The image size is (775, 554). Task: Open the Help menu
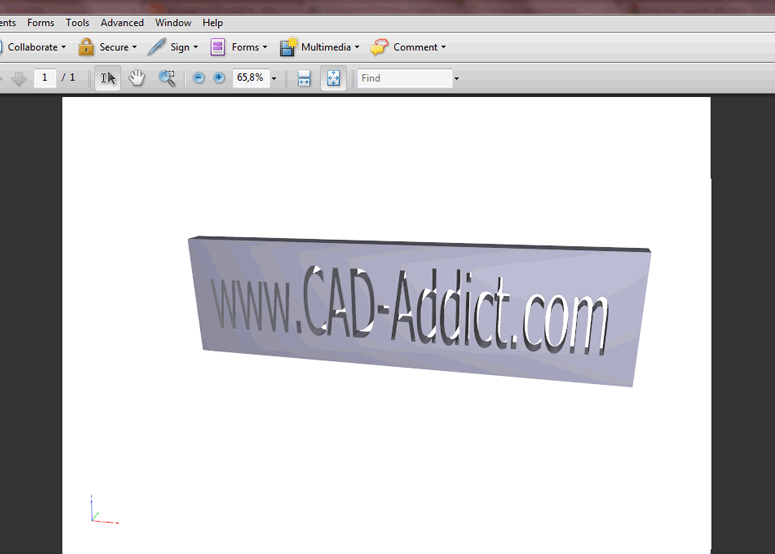[x=213, y=23]
